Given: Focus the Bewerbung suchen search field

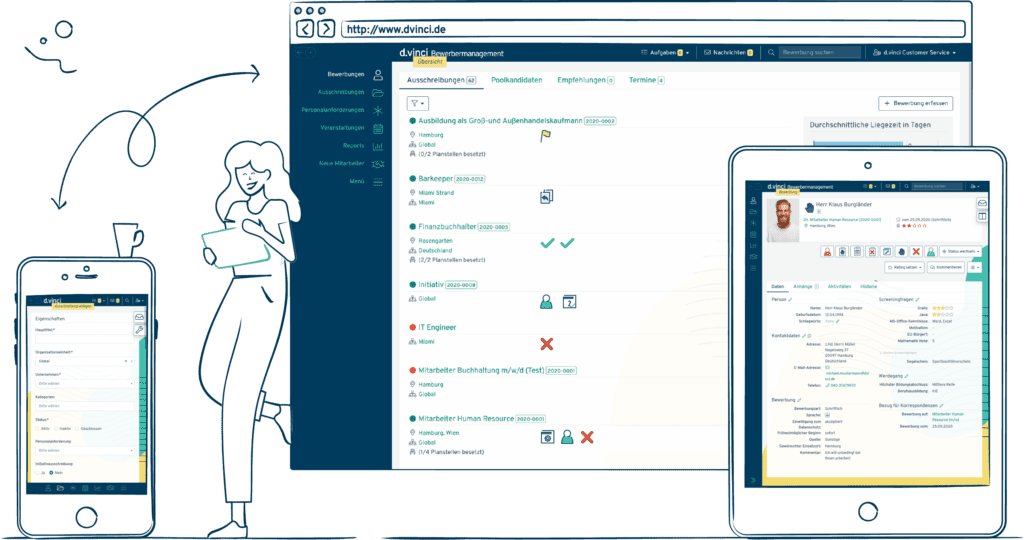Looking at the screenshot, I should coord(820,52).
